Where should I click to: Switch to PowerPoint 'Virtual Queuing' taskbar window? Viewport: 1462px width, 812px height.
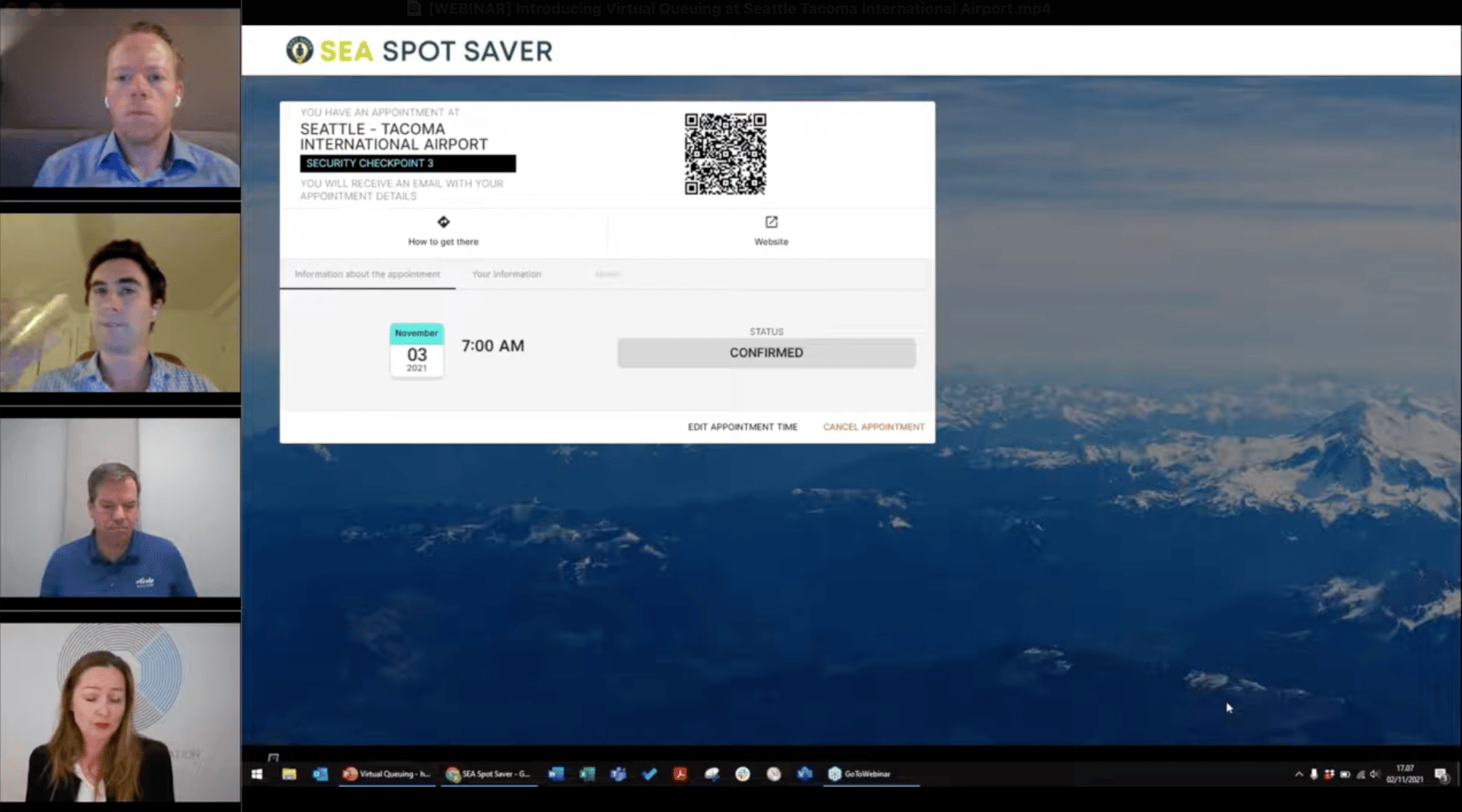click(387, 774)
